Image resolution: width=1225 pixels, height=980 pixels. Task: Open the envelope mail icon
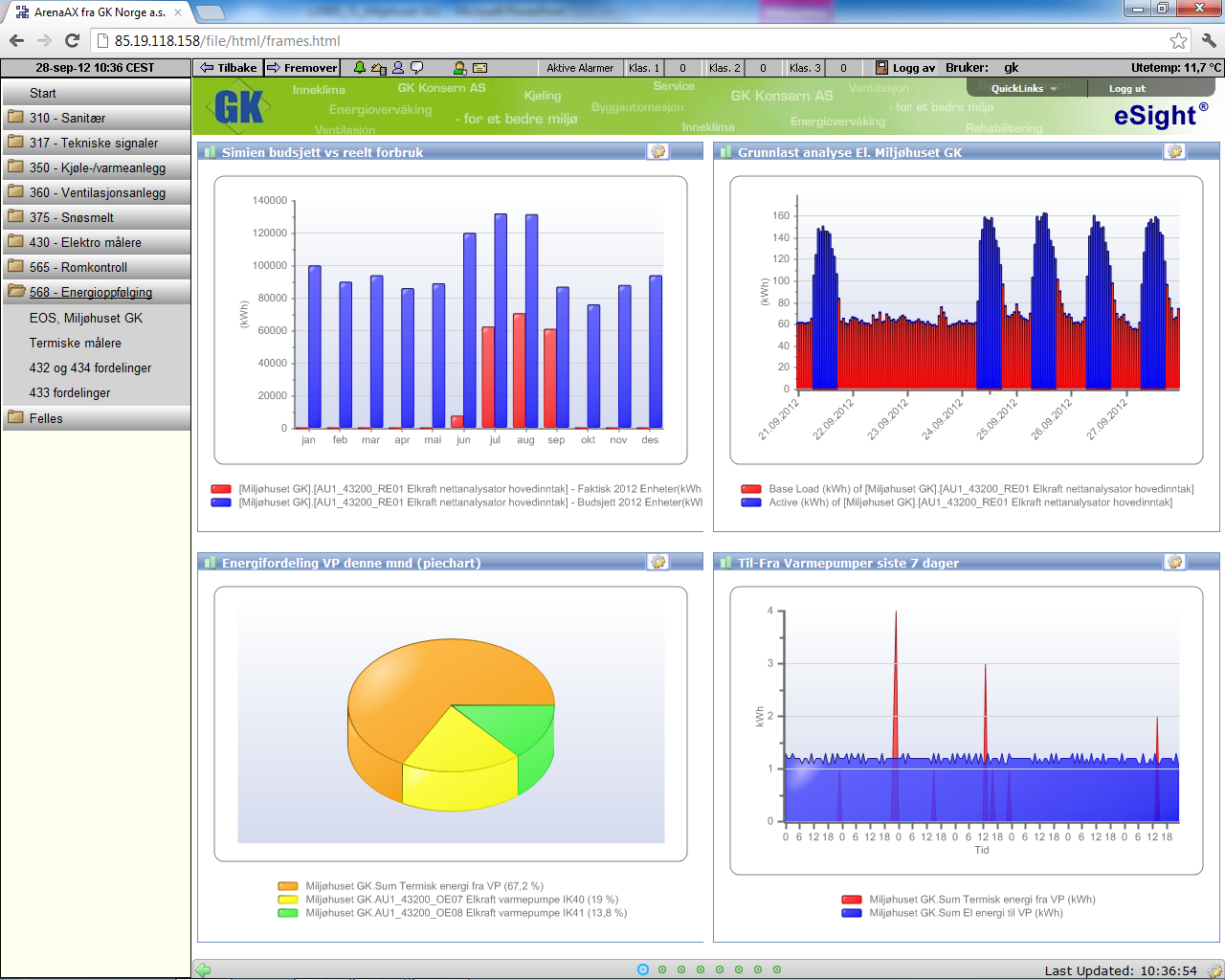tap(480, 68)
